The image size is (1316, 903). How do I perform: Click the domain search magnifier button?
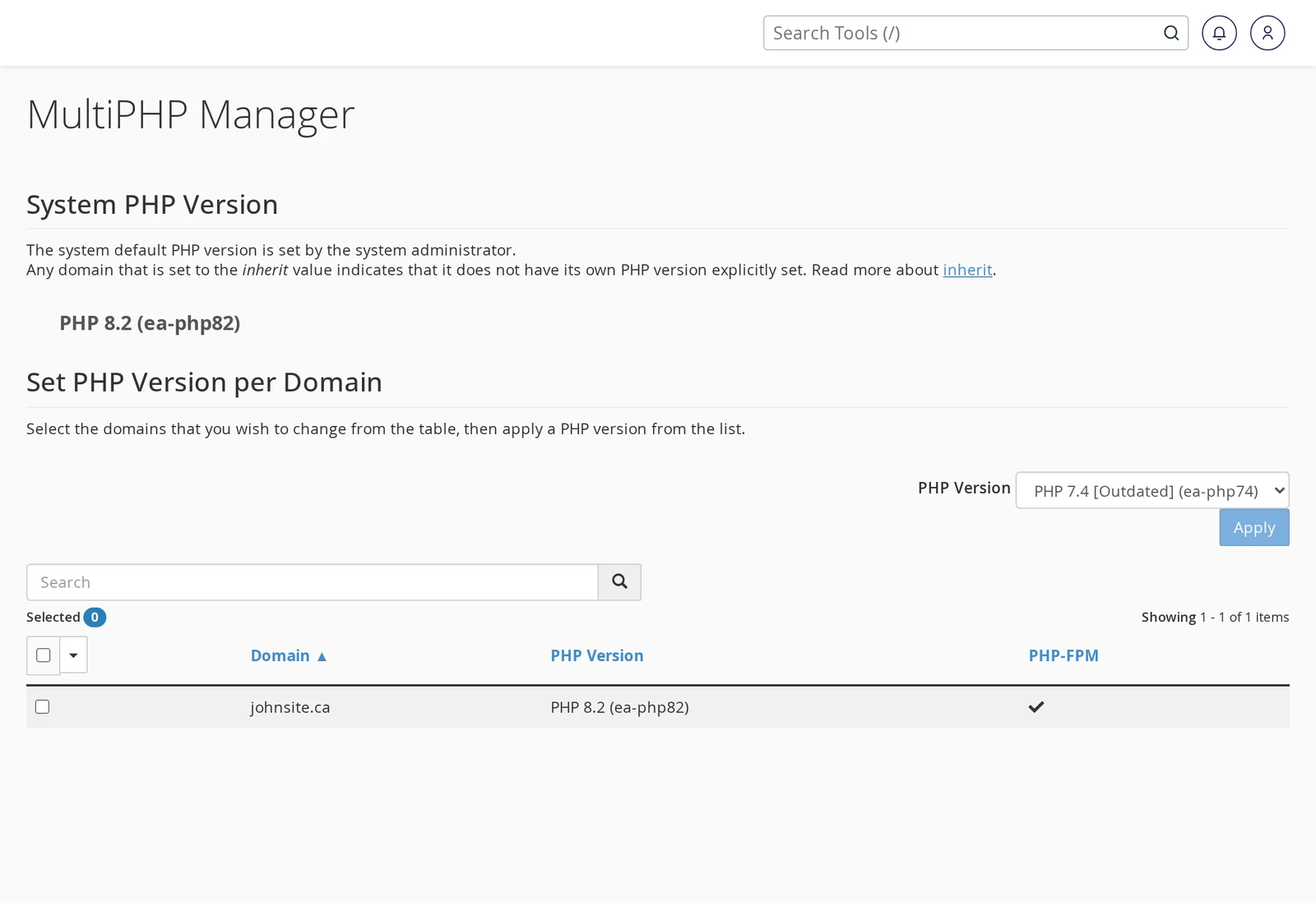point(619,582)
